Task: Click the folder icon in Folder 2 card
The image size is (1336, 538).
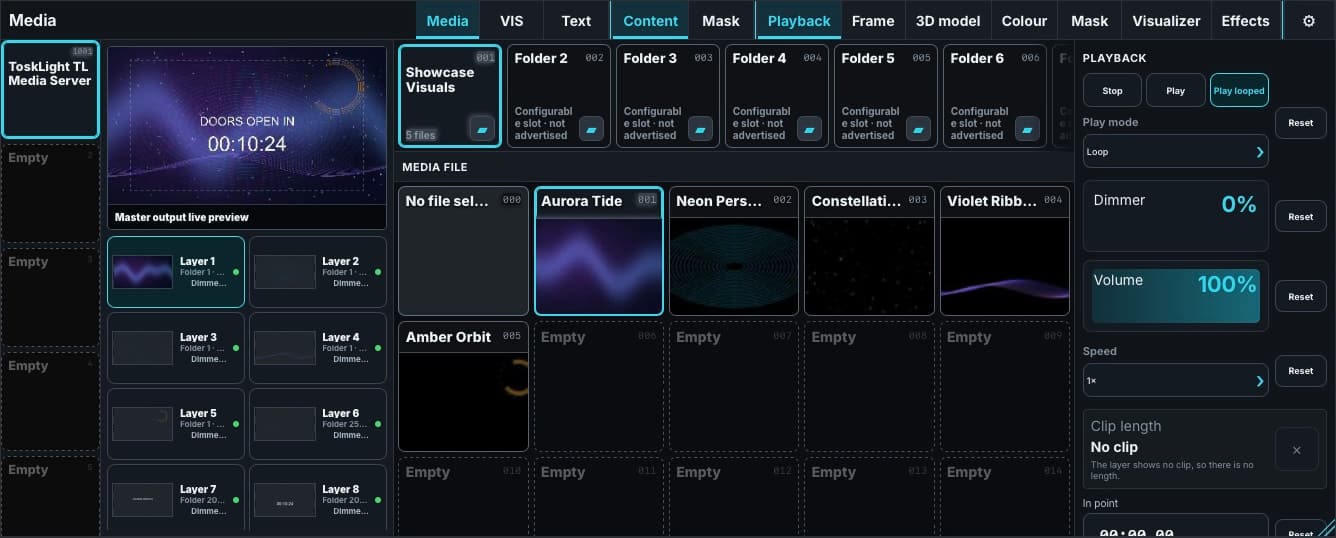Action: [591, 128]
